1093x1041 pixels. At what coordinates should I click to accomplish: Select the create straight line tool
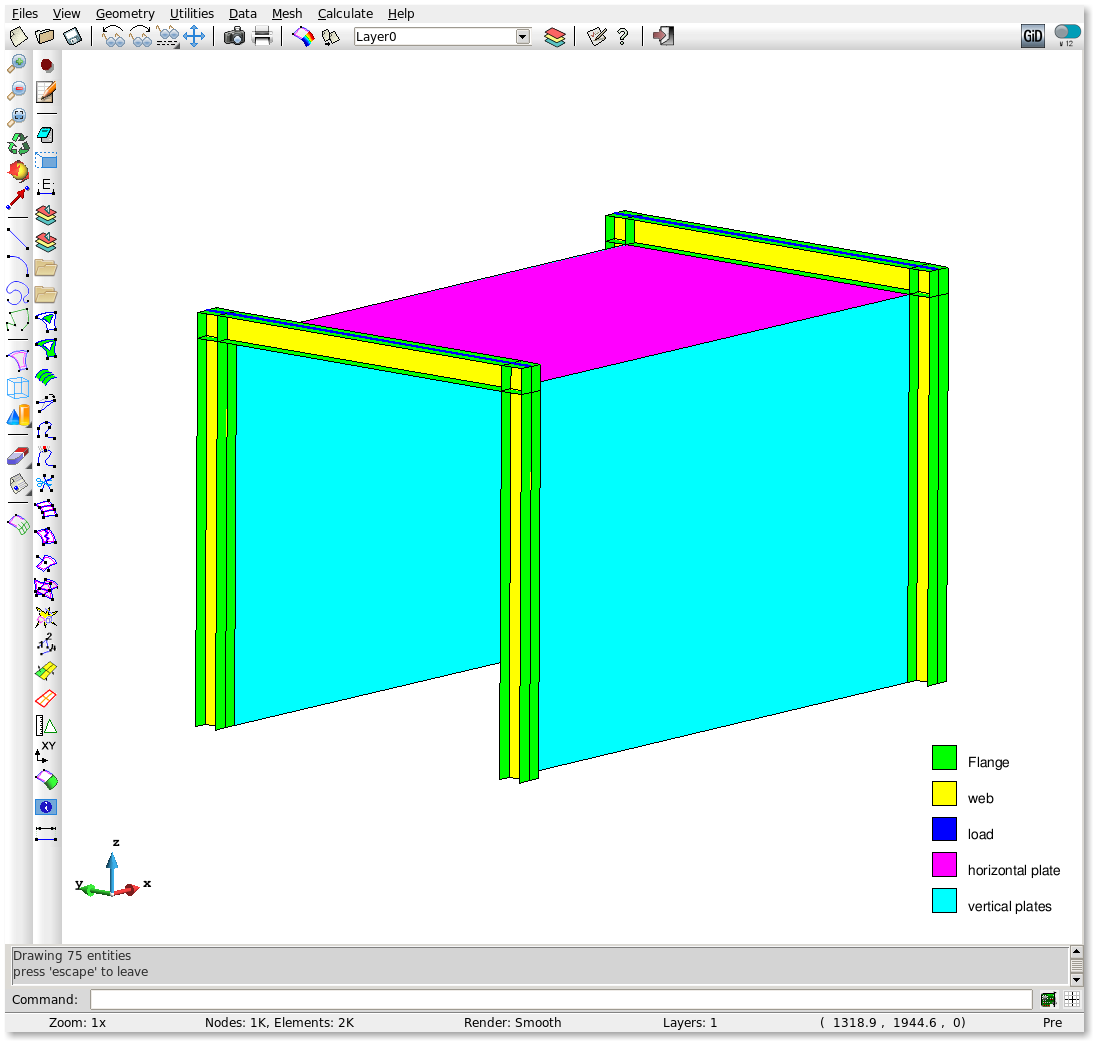[x=17, y=238]
